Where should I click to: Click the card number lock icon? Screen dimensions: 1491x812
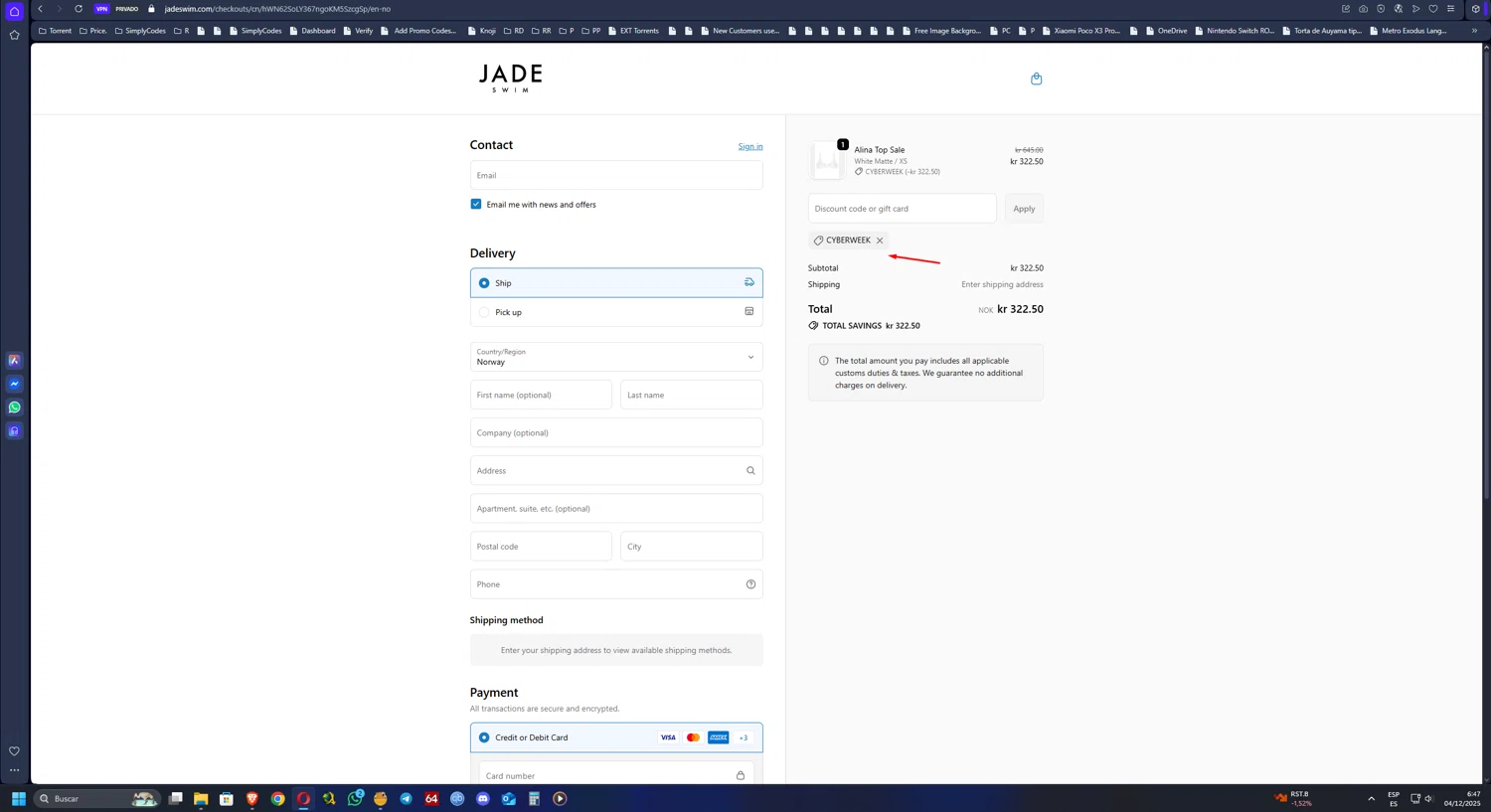(x=741, y=775)
